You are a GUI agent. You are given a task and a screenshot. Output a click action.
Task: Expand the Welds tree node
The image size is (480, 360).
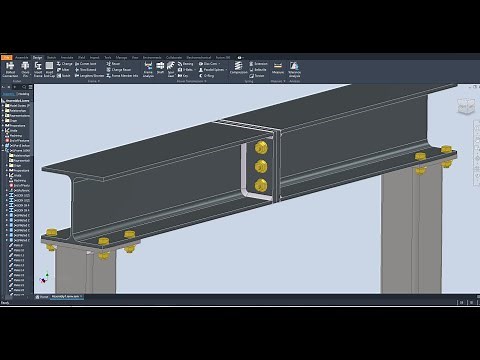3,131
